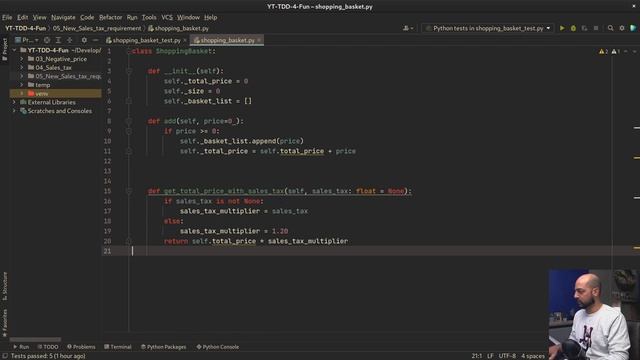Click the colorful JetBrains toolbox icon
This screenshot has height=360, width=640.
pyautogui.click(x=633, y=28)
